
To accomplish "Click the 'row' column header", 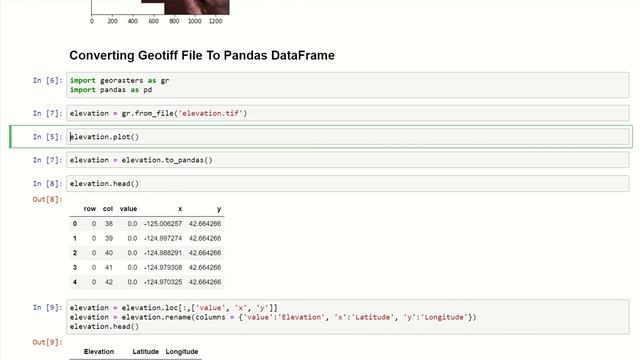I will [90, 209].
